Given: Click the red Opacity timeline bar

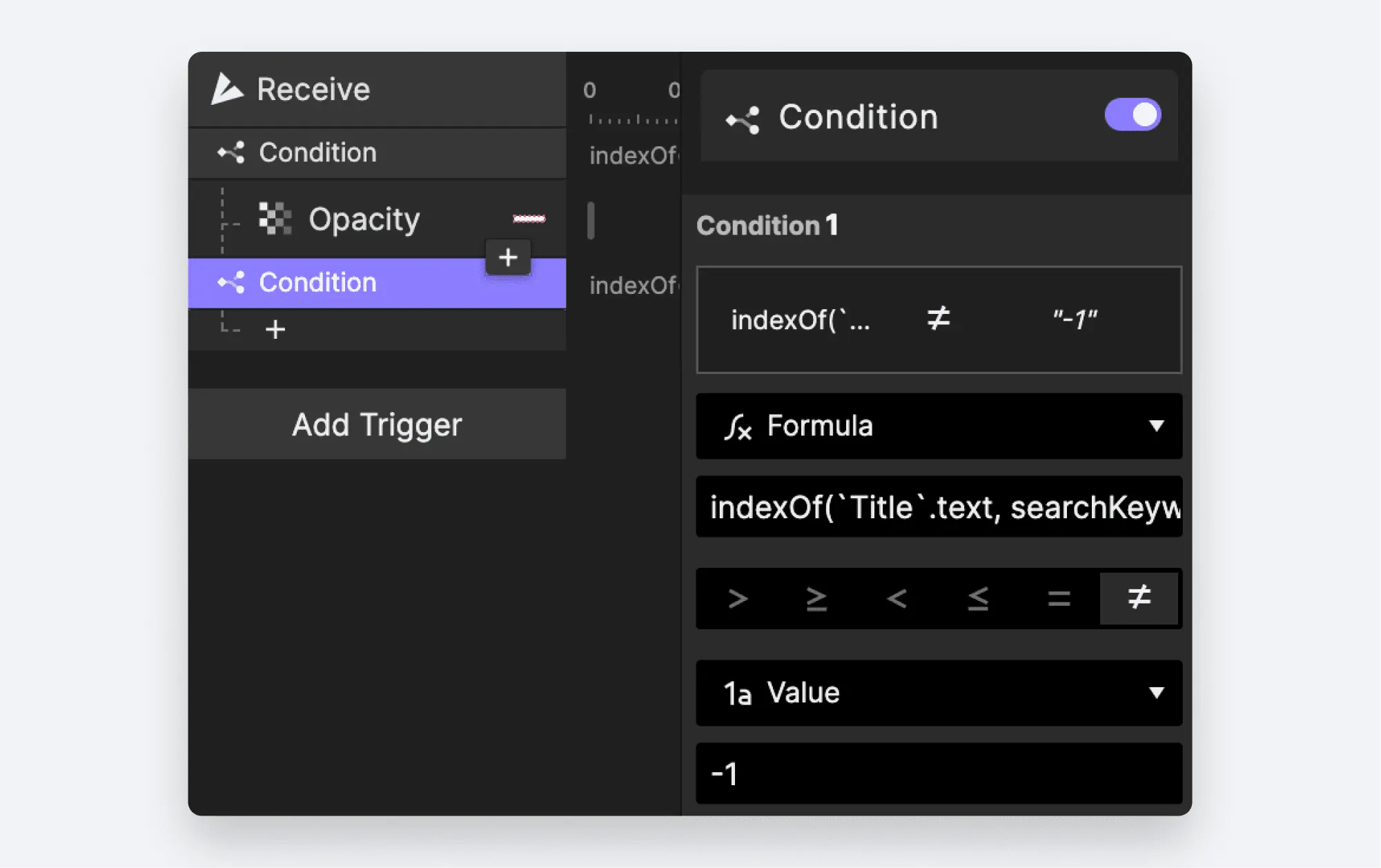Looking at the screenshot, I should click(x=529, y=219).
